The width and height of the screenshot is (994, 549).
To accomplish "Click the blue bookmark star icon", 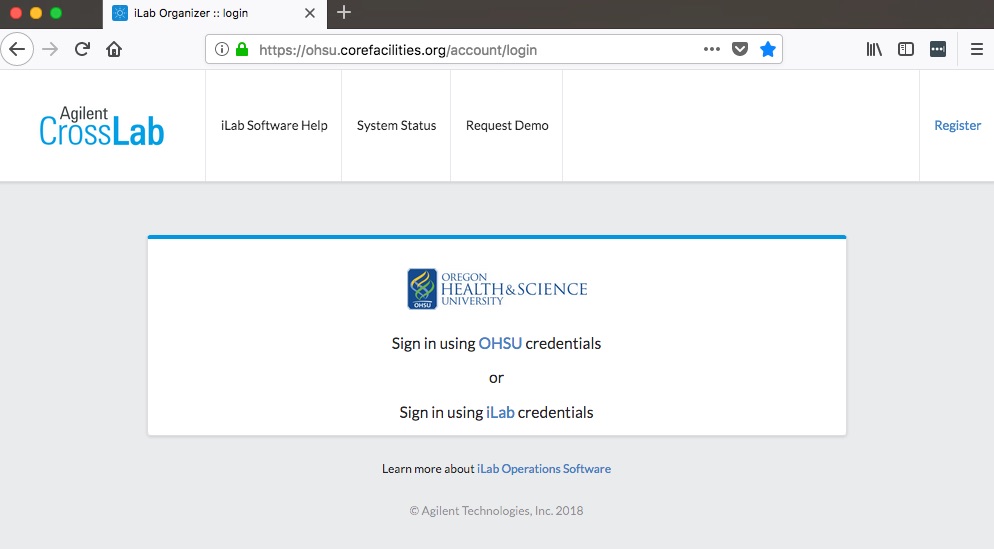I will point(767,49).
